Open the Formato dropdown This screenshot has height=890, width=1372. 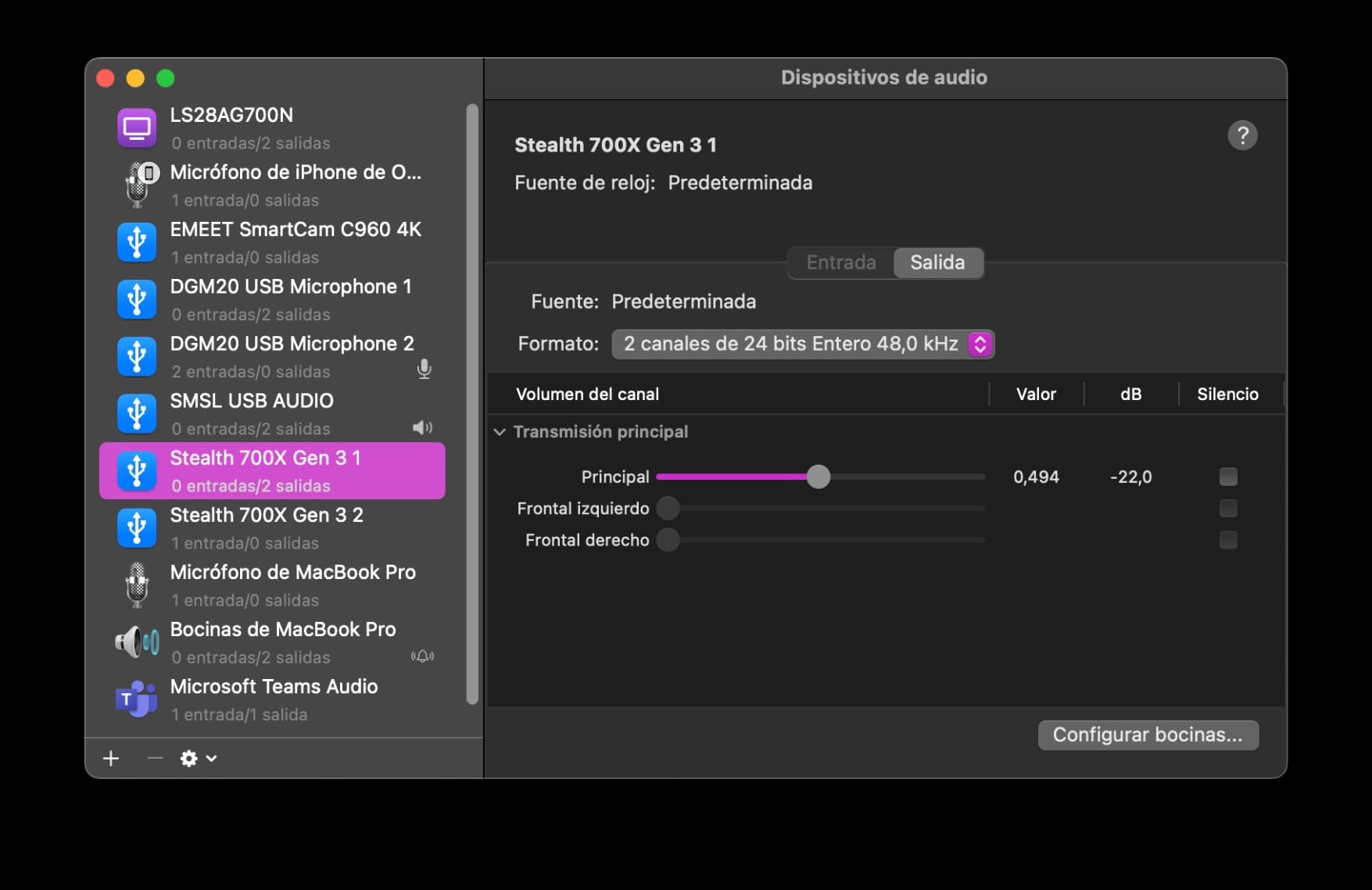803,344
